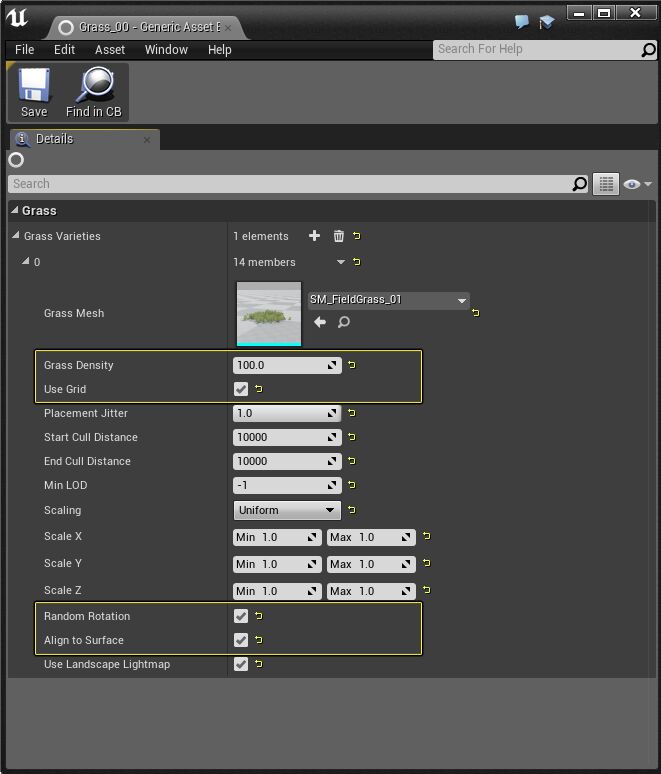Click trash icon to empty Grass Varieties
661x774 pixels.
point(338,236)
